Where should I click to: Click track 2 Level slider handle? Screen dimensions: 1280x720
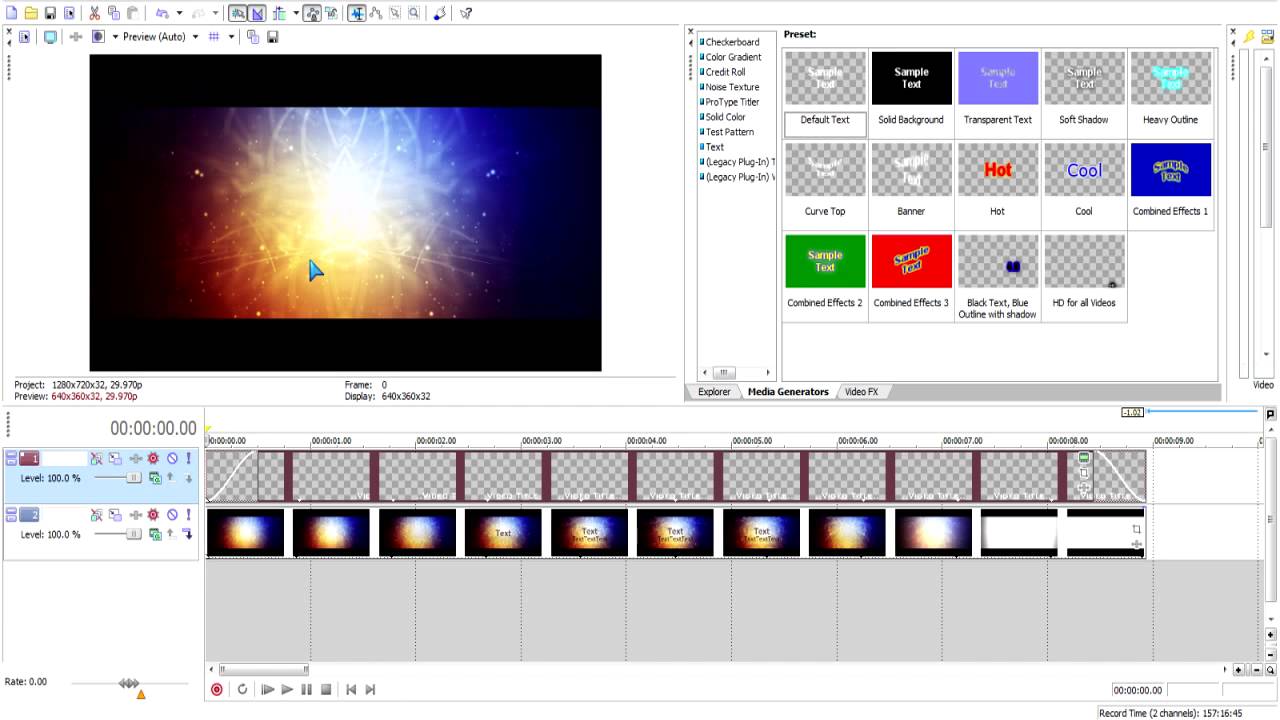[134, 535]
